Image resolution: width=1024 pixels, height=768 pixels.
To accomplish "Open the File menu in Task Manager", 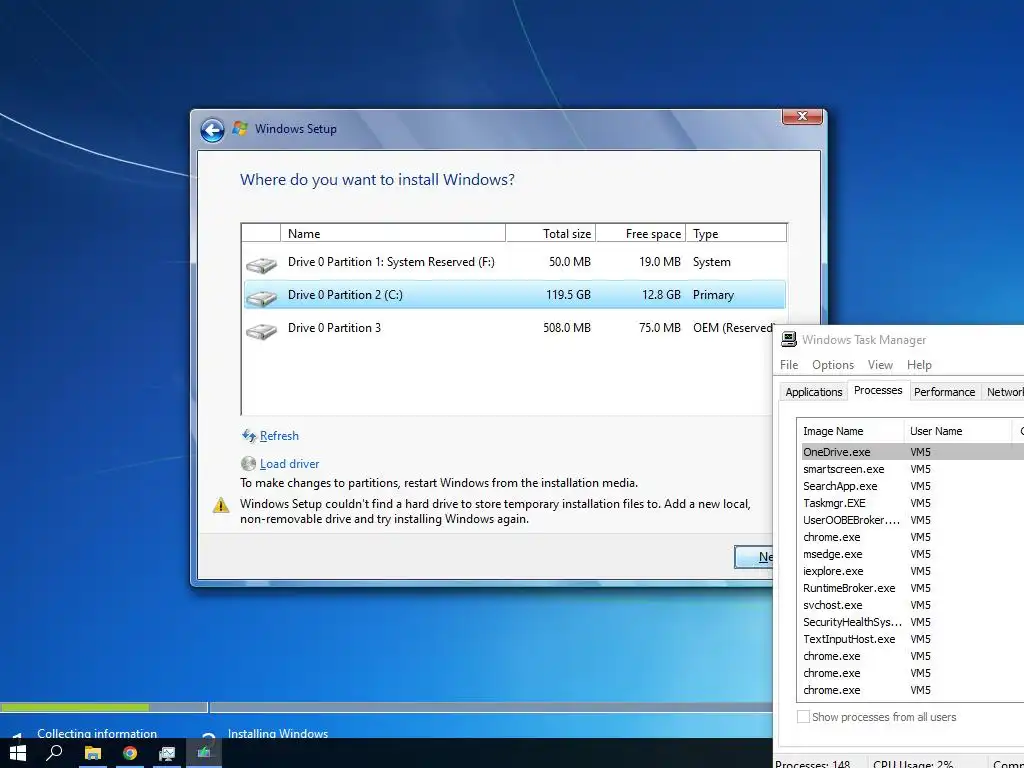I will point(789,364).
